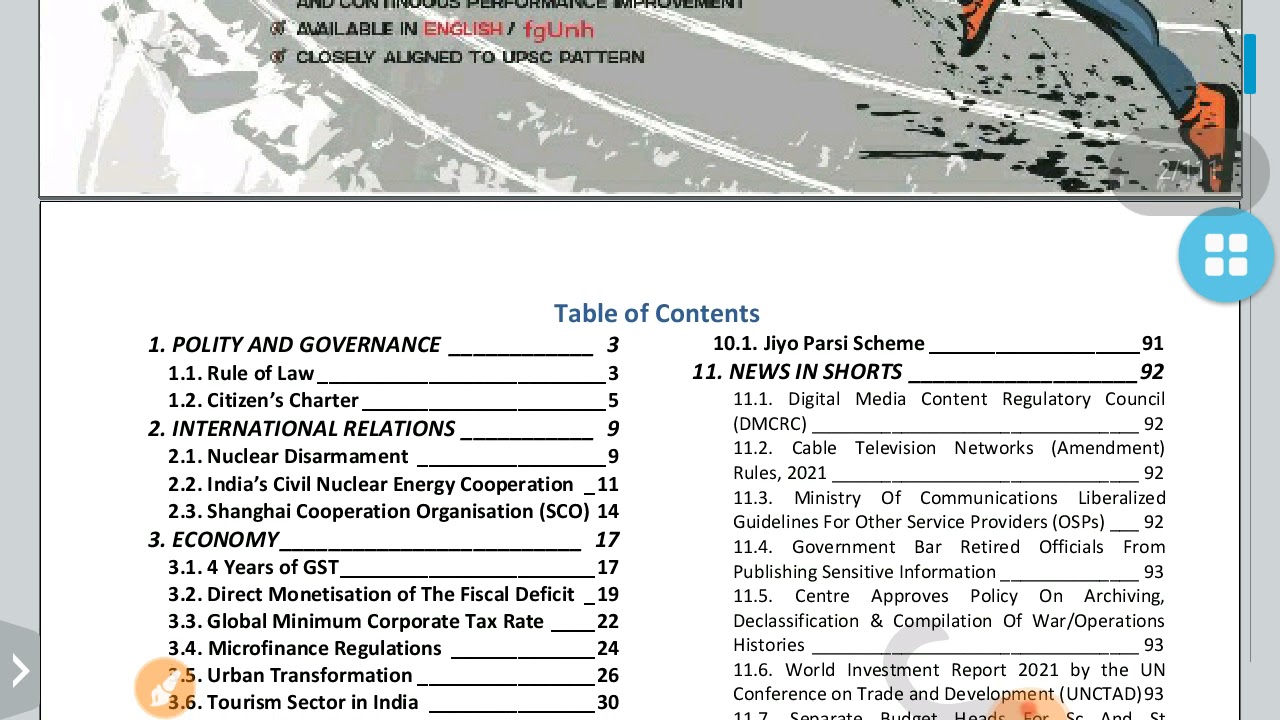Select 3. ECONOMY section entry
The width and height of the screenshot is (1280, 720).
tap(384, 540)
